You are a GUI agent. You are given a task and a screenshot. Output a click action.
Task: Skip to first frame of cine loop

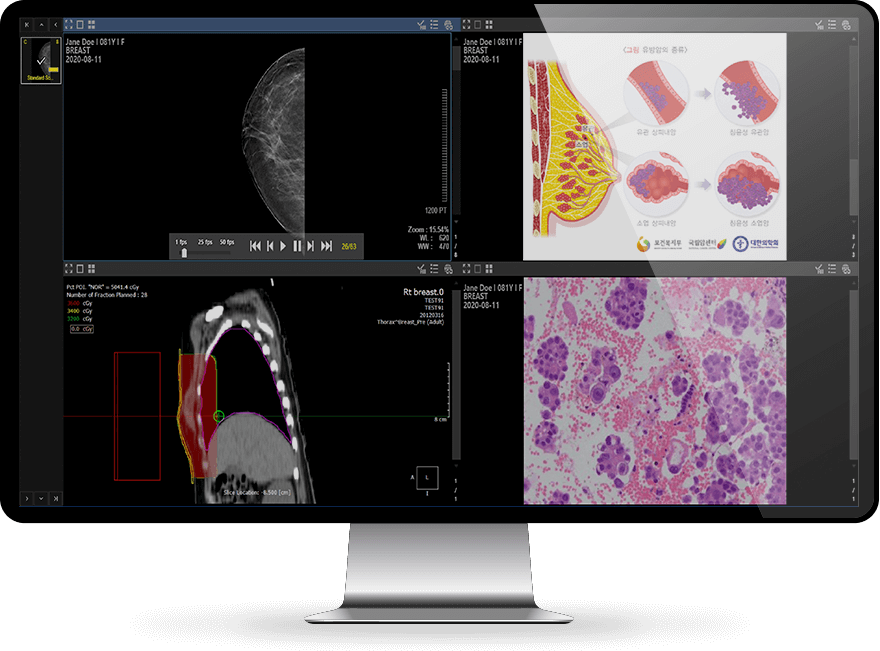tap(255, 246)
